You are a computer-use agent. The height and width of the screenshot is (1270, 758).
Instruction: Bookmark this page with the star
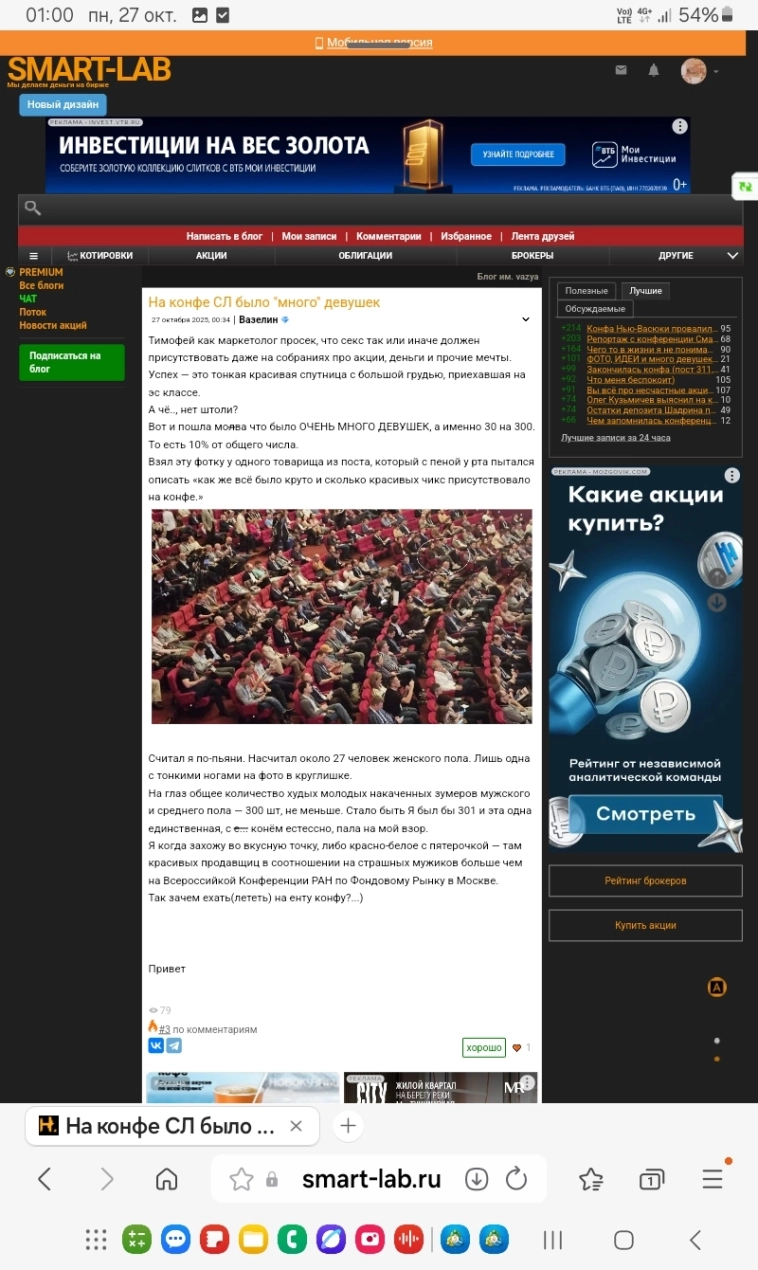[x=241, y=1179]
